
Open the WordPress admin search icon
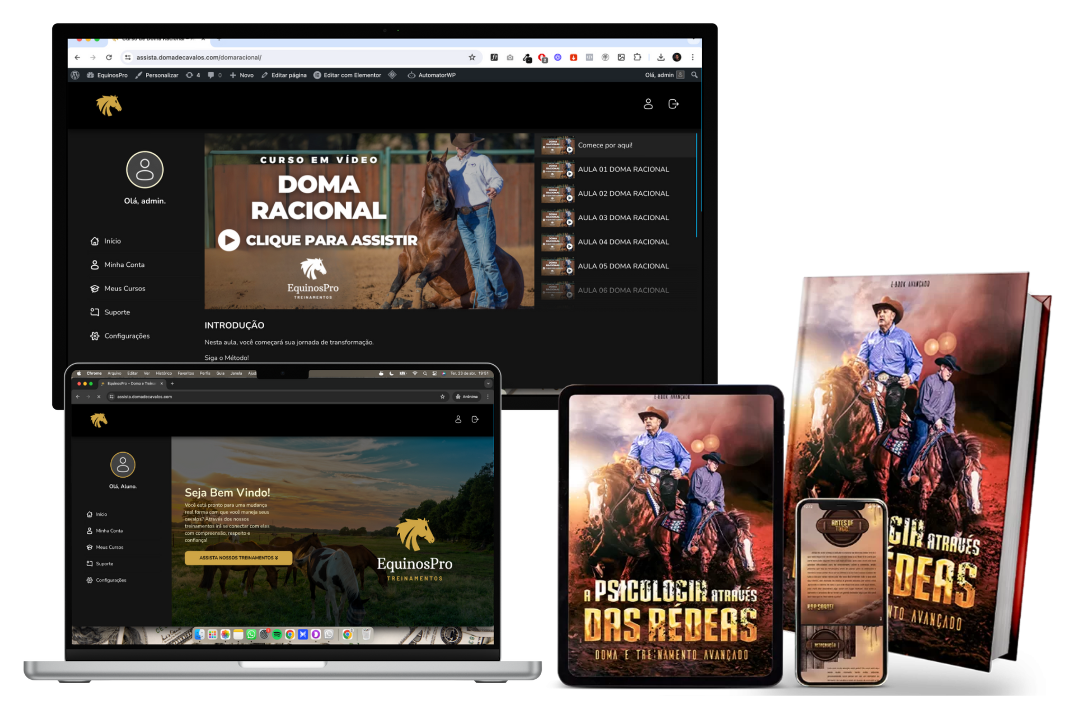694,75
